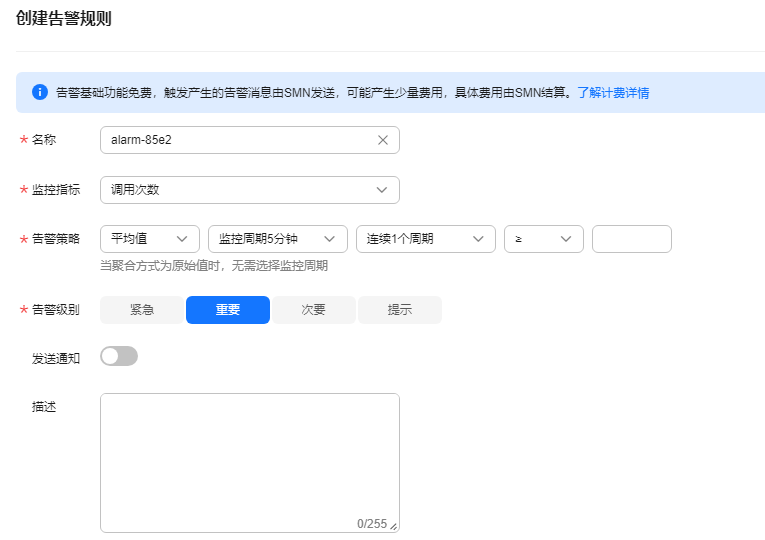Click the 创建告警规则 page title
The image size is (765, 540).
coord(64,19)
